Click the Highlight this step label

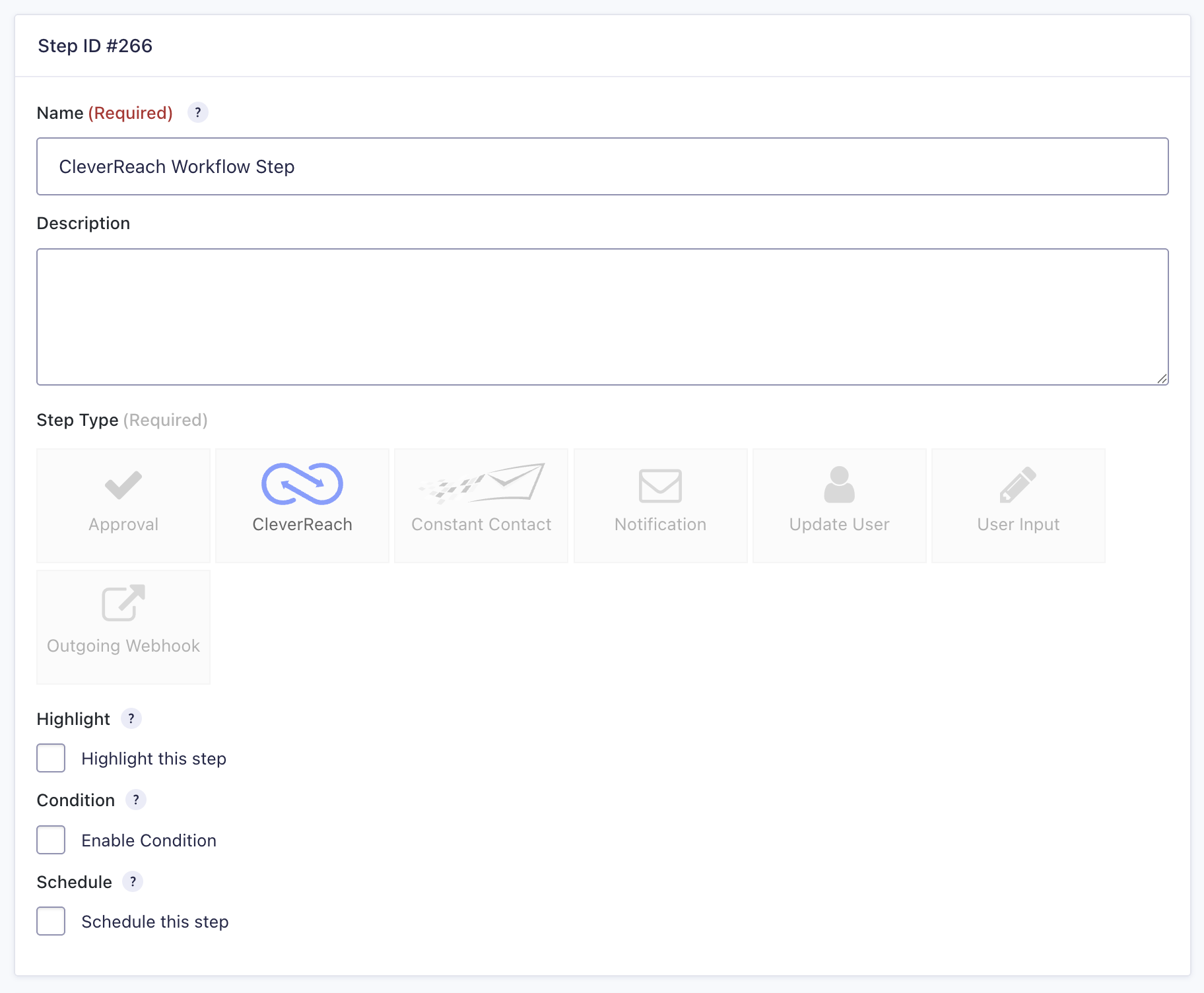click(x=154, y=759)
